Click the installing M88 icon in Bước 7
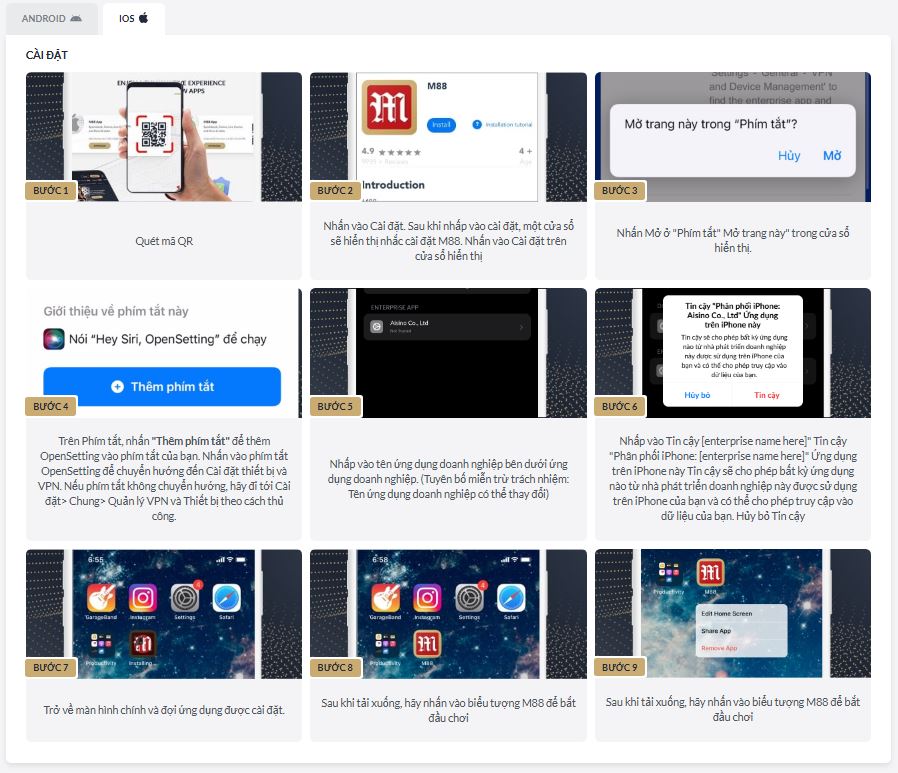The height and width of the screenshot is (773, 898). (x=141, y=644)
